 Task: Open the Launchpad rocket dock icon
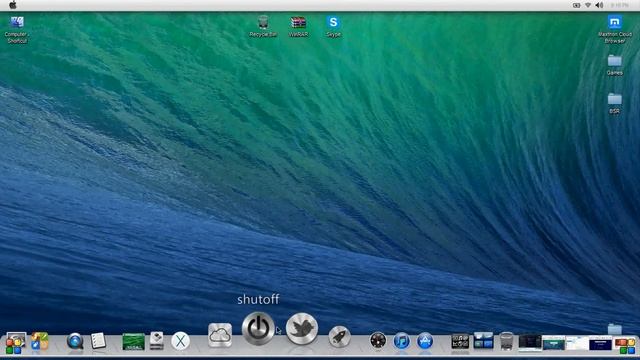[339, 337]
